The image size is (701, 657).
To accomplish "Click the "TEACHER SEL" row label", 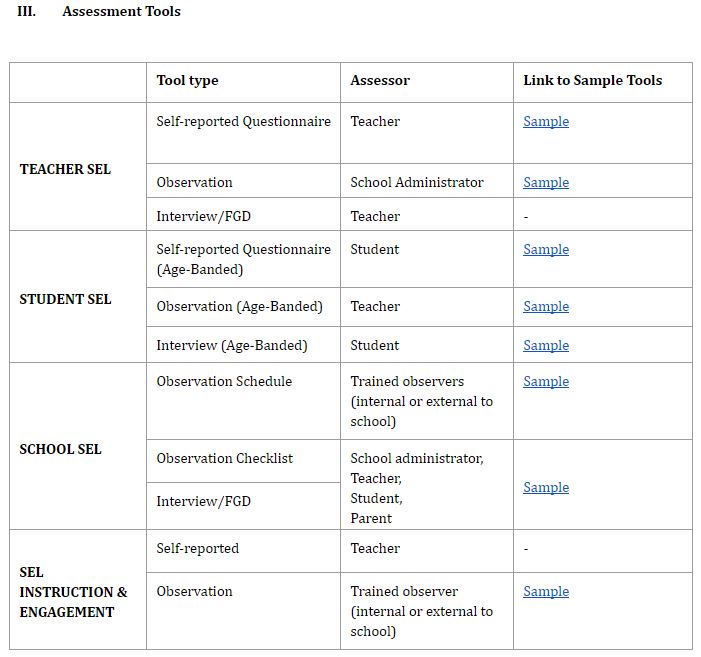I will click(x=65, y=170).
